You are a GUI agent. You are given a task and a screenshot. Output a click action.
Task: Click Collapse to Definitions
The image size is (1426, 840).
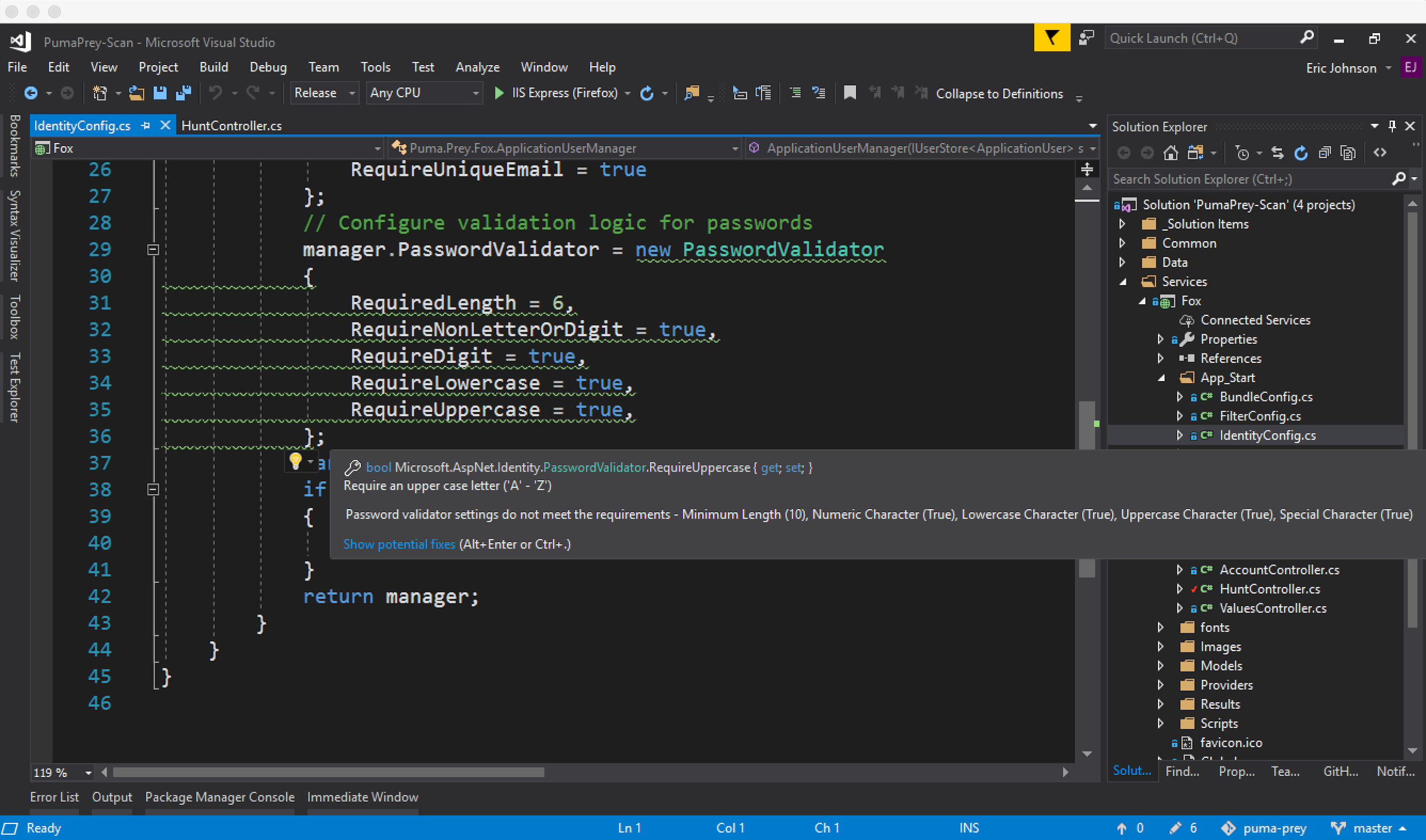(x=999, y=93)
